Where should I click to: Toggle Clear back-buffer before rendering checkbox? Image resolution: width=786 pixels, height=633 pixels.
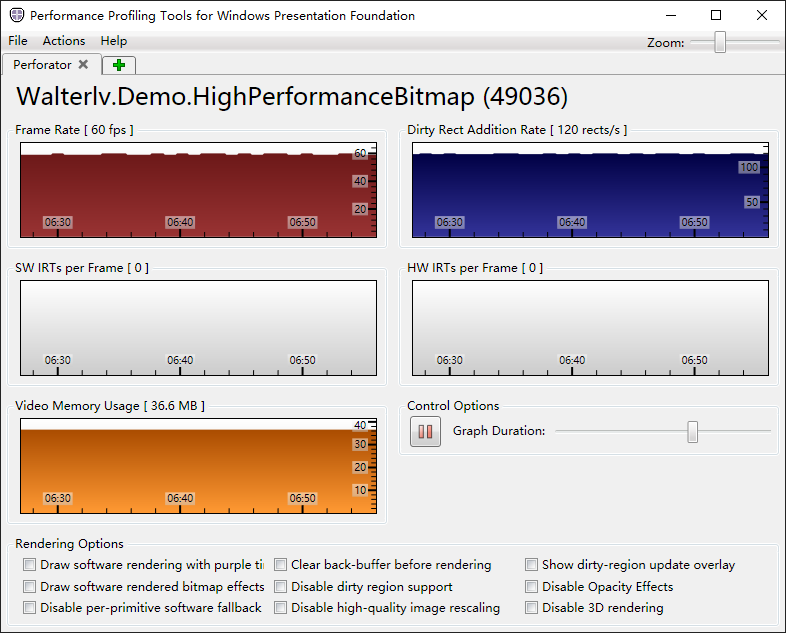click(x=281, y=565)
